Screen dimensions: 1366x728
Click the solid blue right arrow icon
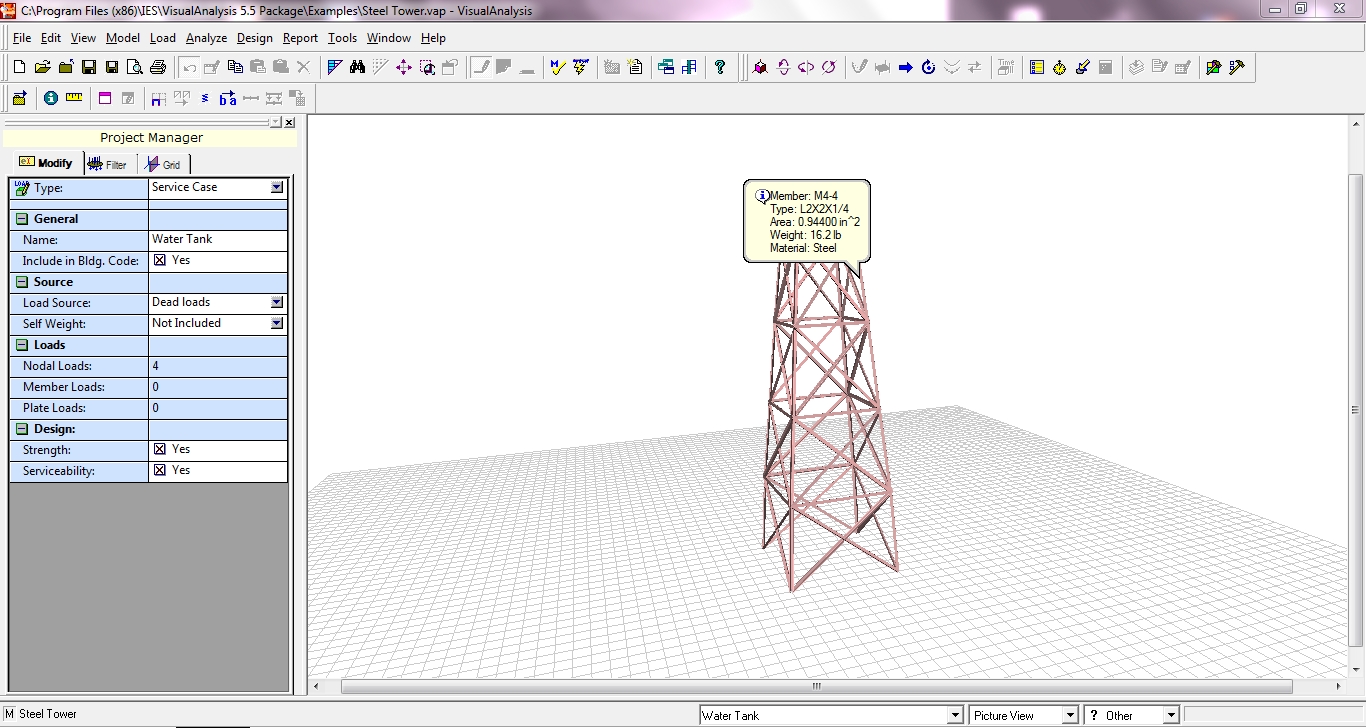[x=906, y=68]
